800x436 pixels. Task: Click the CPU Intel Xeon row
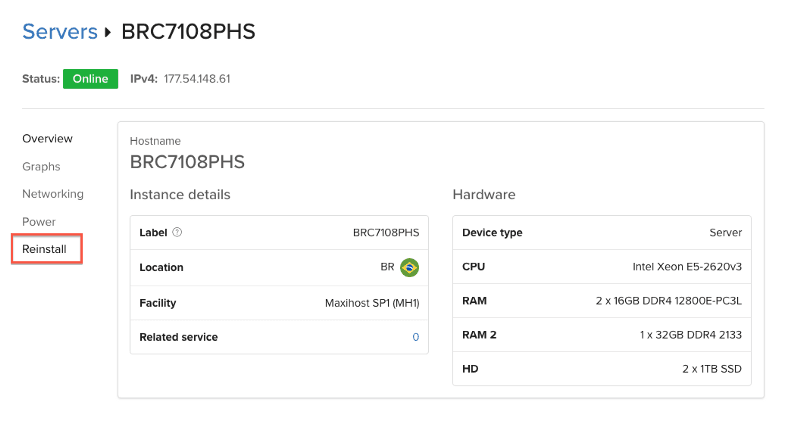(602, 267)
